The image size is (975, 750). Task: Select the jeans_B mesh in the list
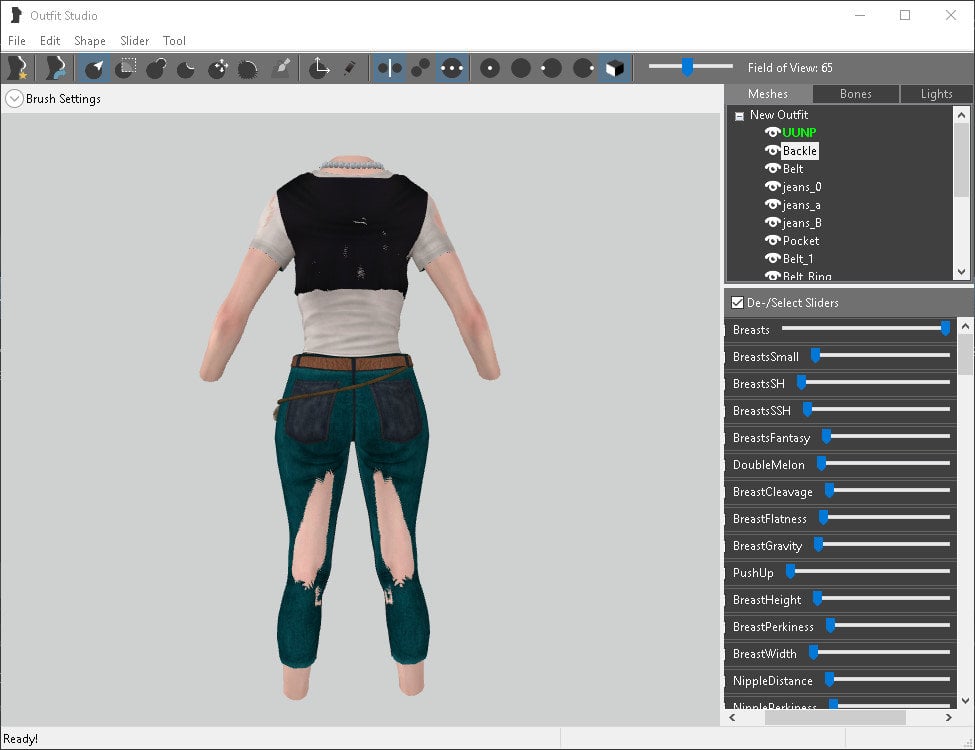point(802,223)
